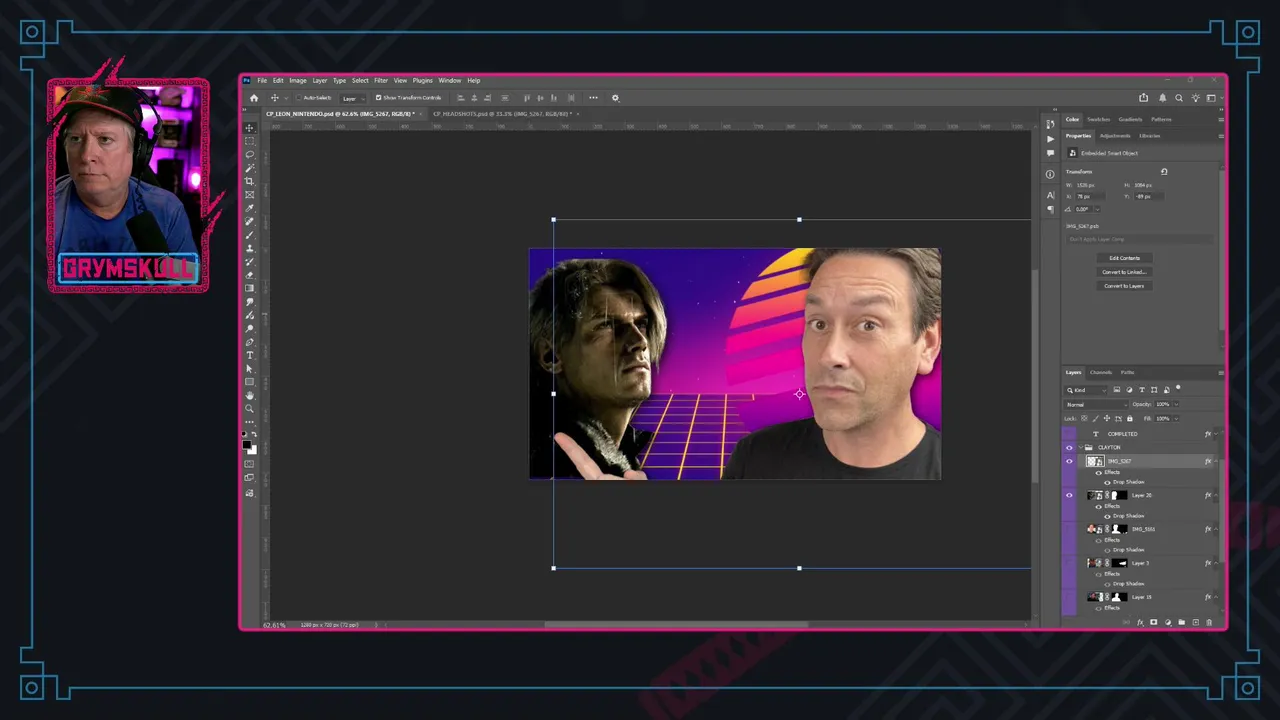Reset the transform in Properties panel
1280x720 pixels.
1164,172
